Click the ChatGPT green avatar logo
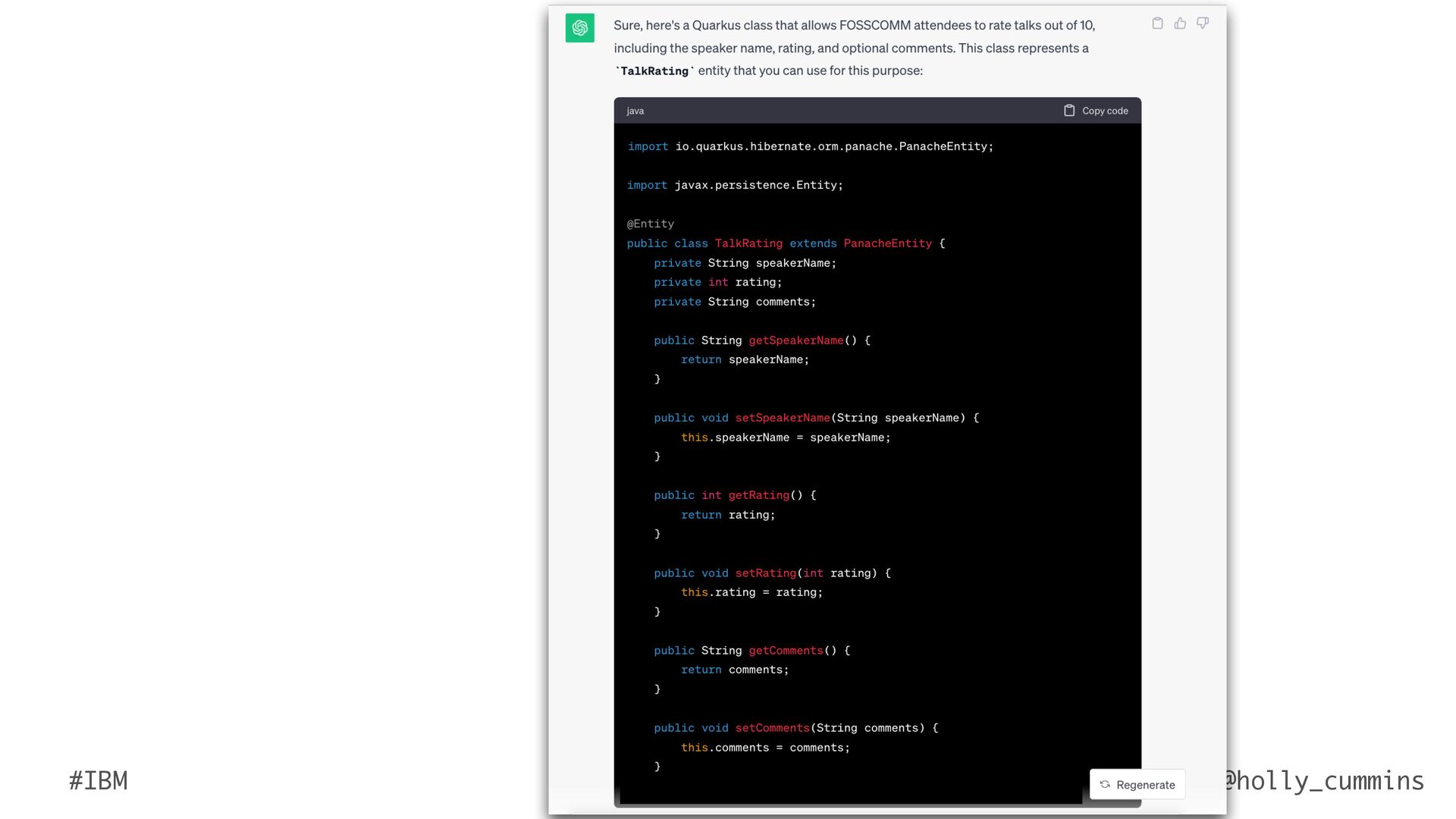Image resolution: width=1456 pixels, height=819 pixels. tap(580, 28)
